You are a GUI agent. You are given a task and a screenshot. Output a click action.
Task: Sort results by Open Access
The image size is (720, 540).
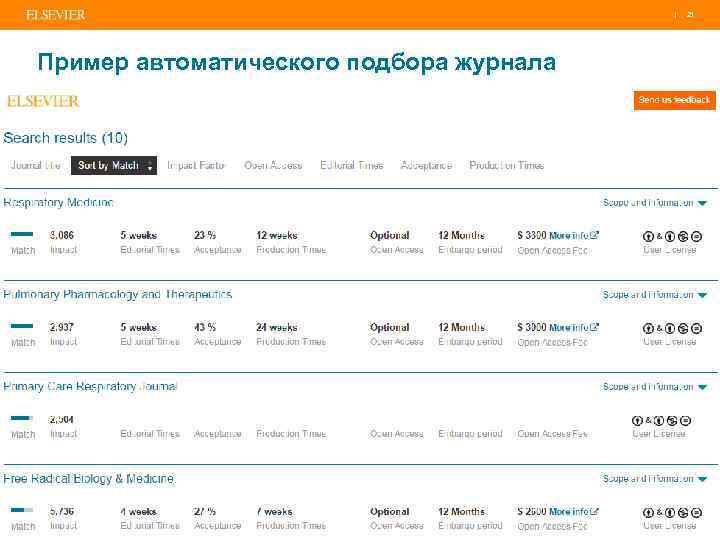(x=273, y=165)
